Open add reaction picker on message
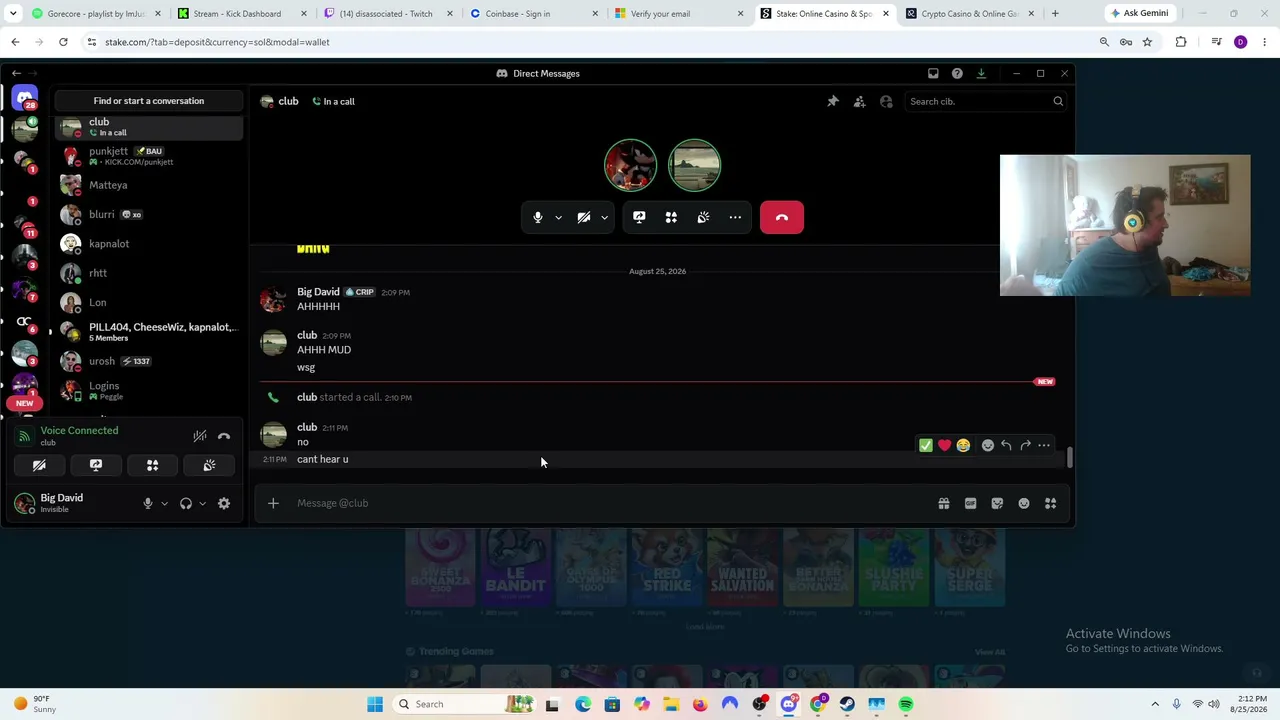 pyautogui.click(x=988, y=445)
